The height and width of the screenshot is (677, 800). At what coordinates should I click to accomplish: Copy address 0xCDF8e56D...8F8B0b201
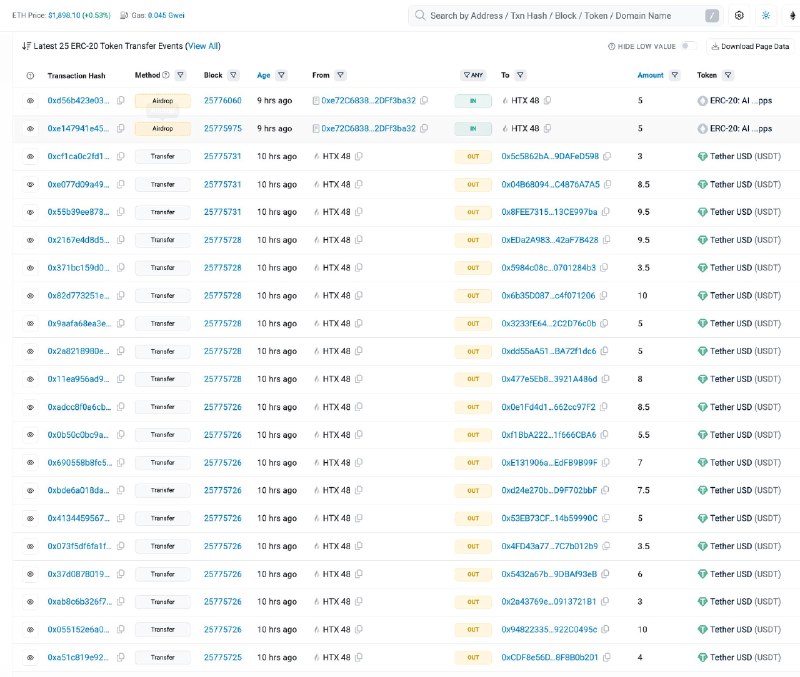pos(607,658)
